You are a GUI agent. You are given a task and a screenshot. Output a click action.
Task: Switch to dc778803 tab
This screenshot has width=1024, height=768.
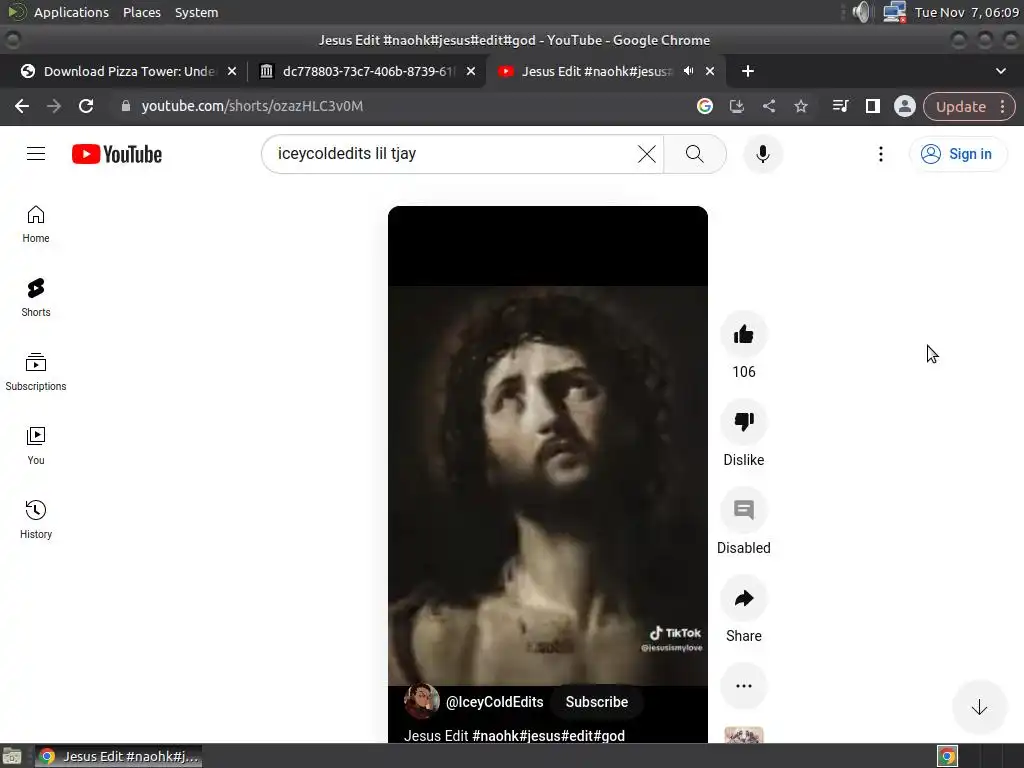(x=366, y=71)
